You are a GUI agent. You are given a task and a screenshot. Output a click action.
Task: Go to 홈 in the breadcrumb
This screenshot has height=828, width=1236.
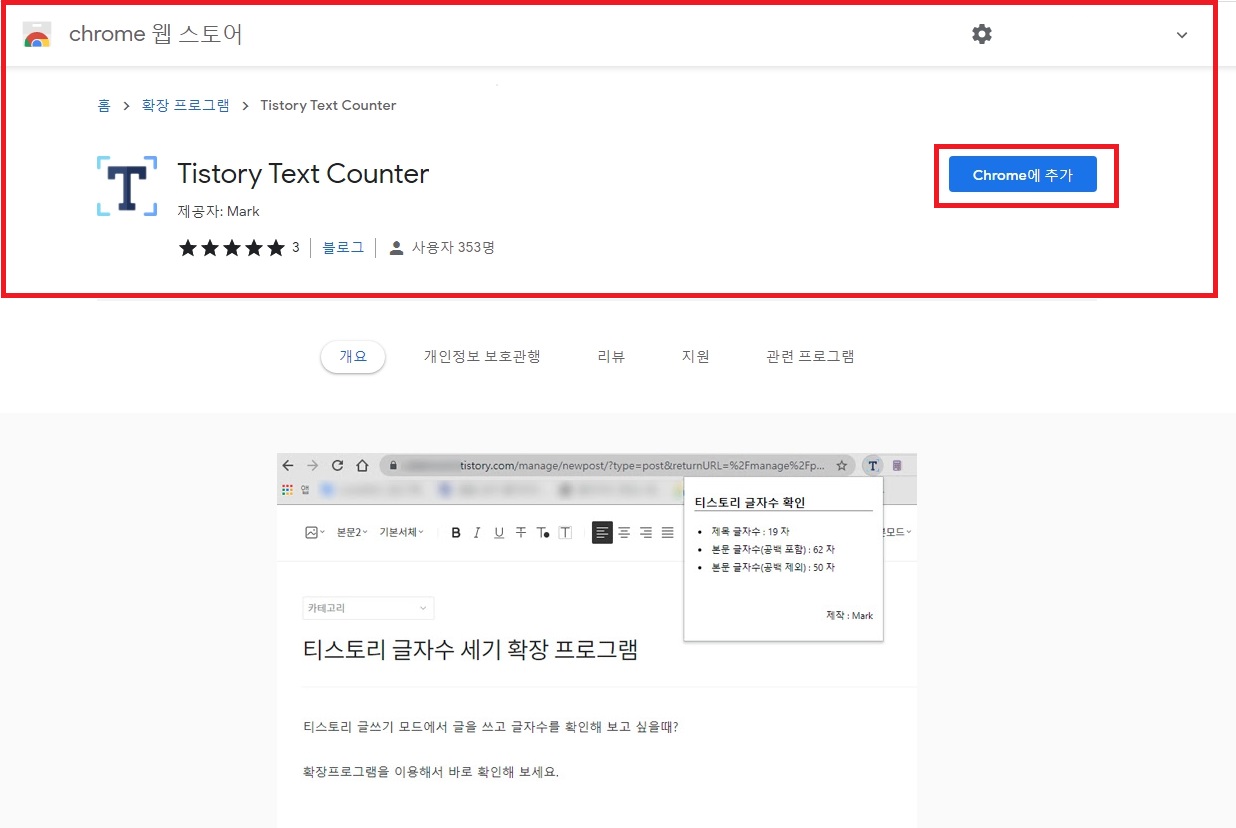(x=104, y=105)
